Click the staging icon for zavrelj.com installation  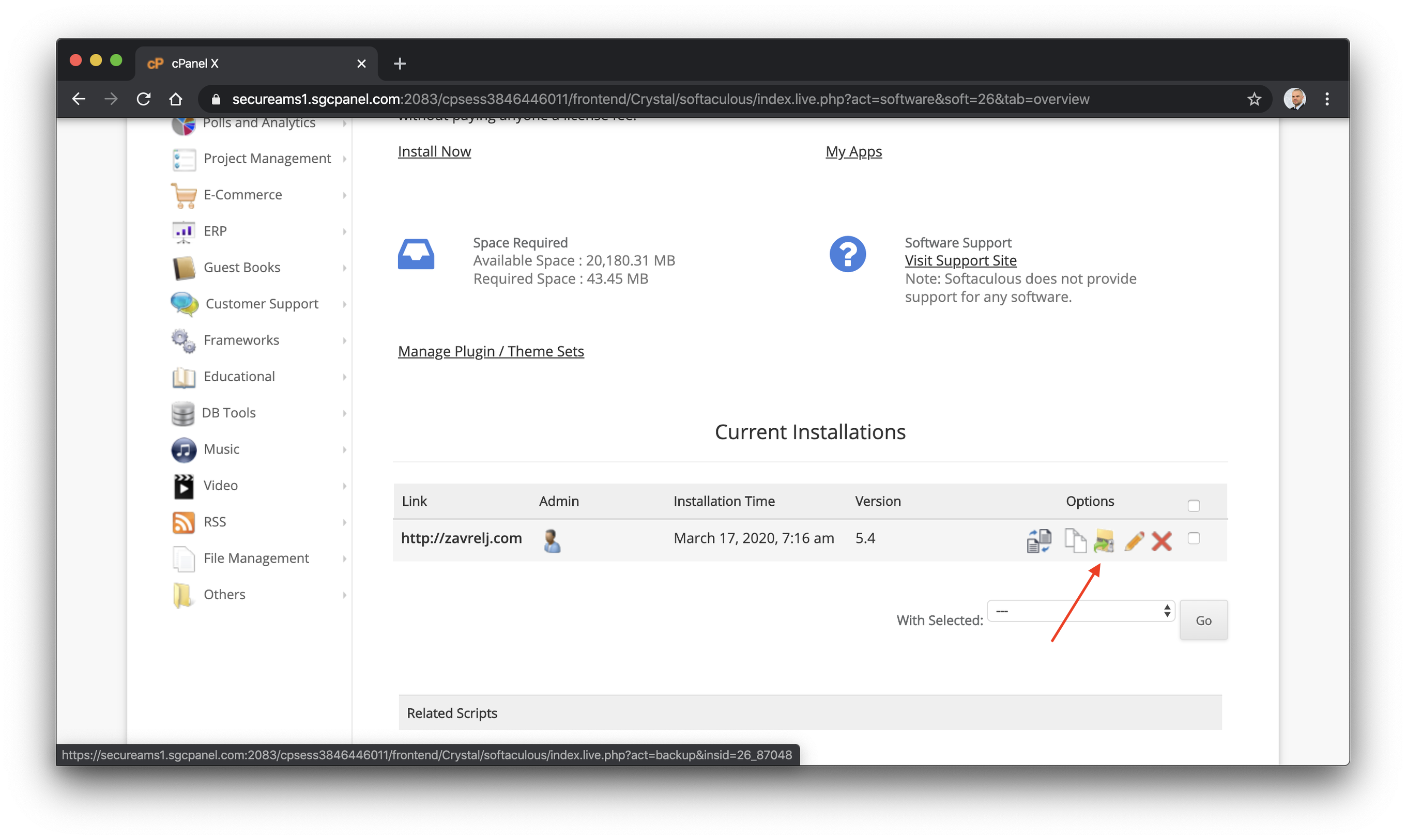pos(1038,540)
